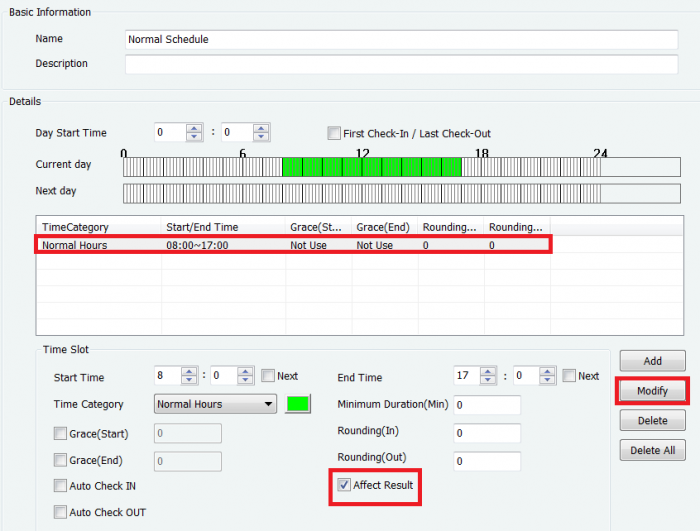
Task: Enable the Grace(Start) checkbox
Action: point(60,433)
